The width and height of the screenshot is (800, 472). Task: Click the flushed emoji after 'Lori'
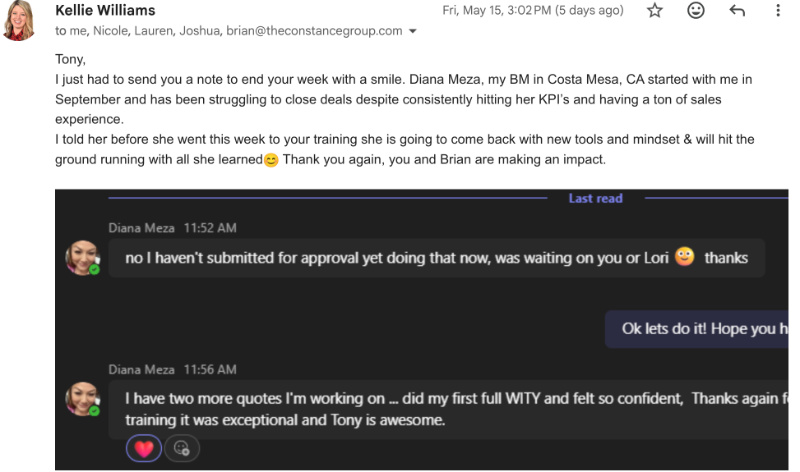(x=685, y=257)
